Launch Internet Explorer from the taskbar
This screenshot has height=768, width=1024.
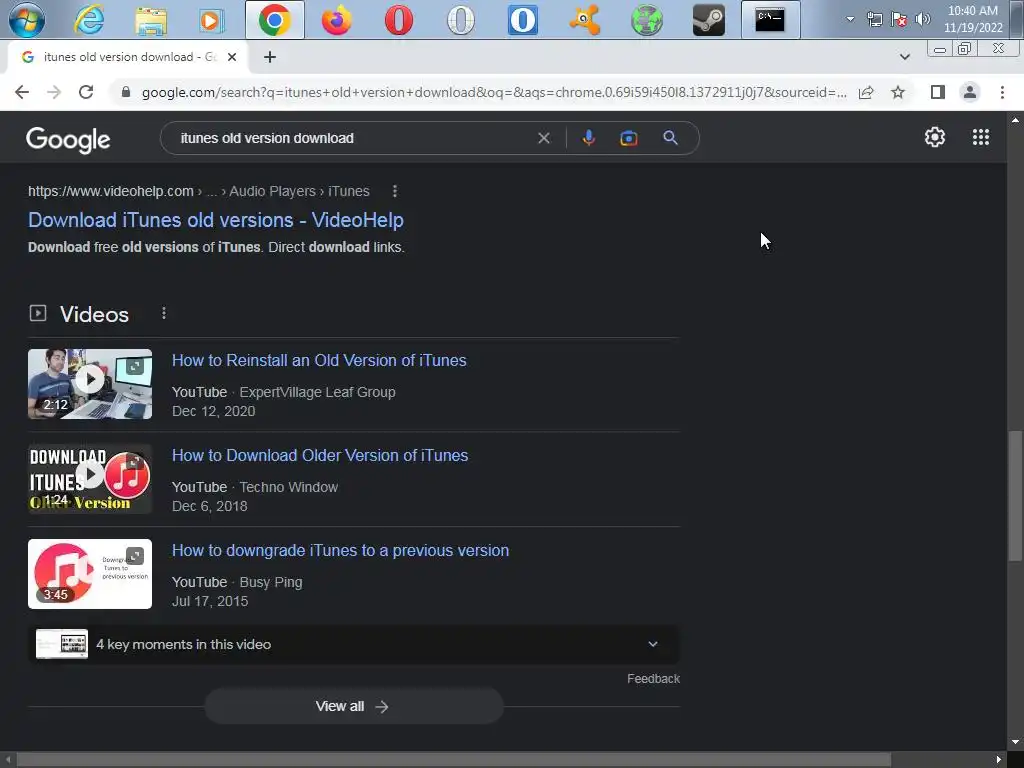click(89, 20)
